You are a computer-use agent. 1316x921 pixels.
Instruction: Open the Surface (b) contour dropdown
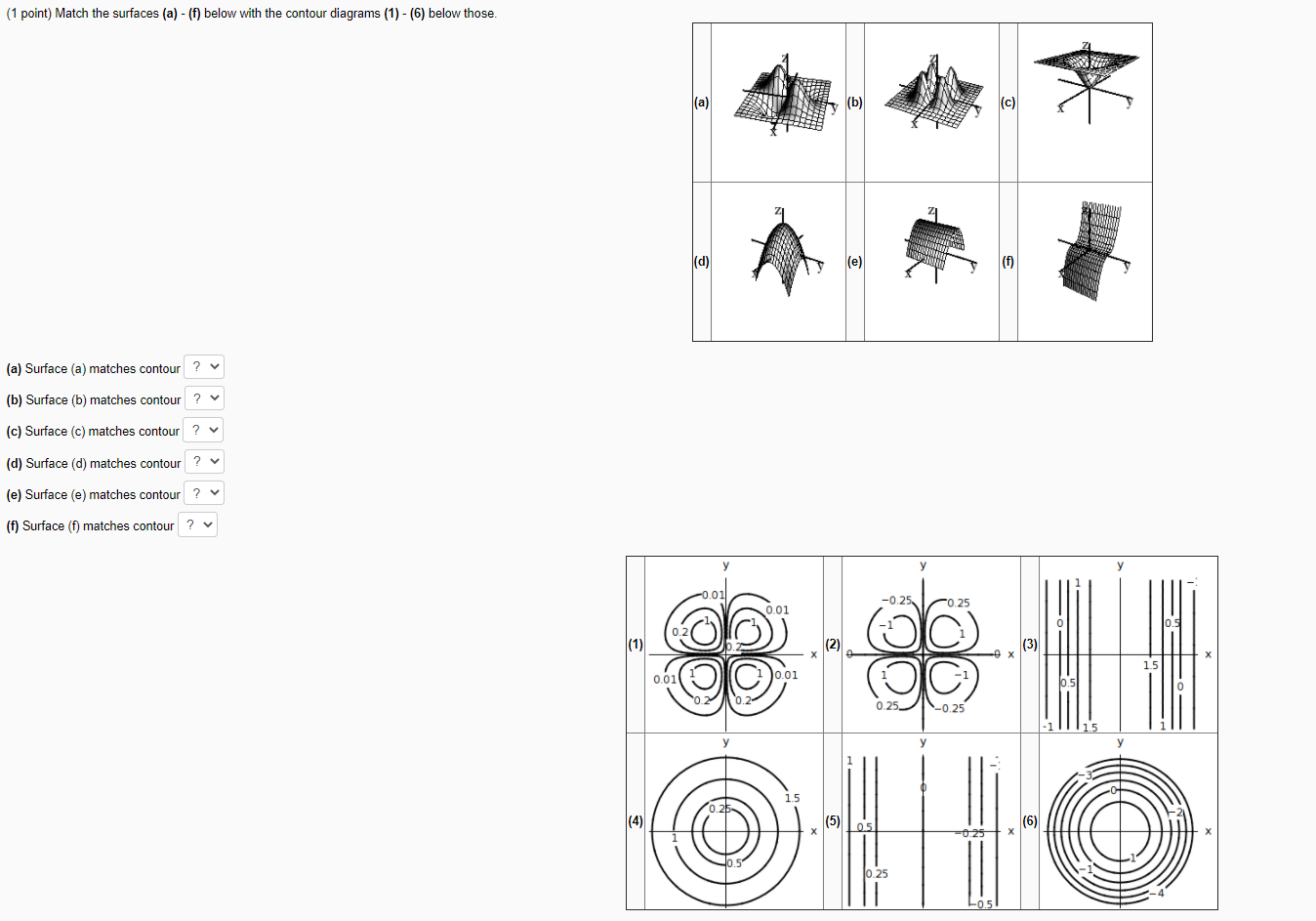(204, 398)
